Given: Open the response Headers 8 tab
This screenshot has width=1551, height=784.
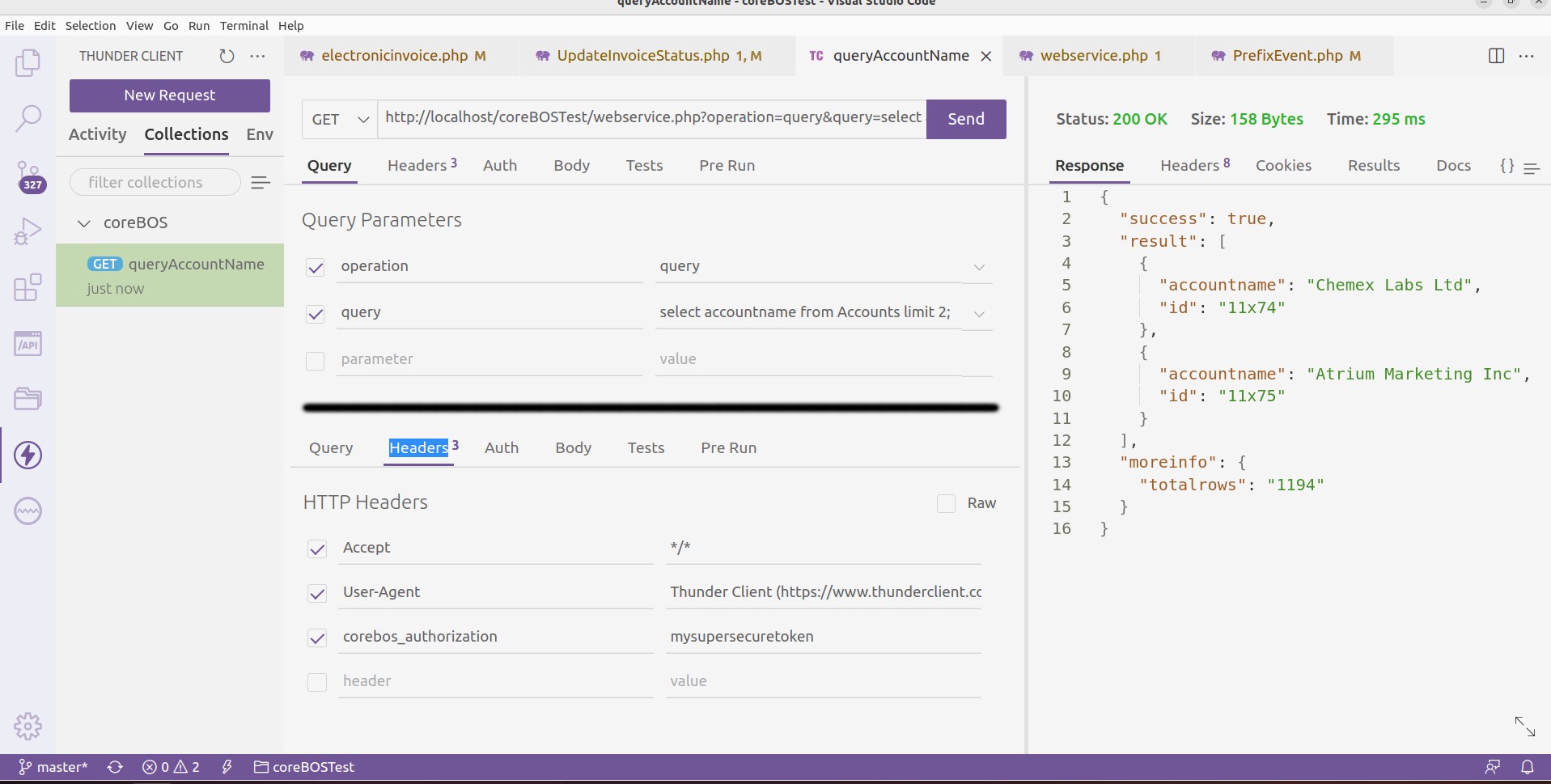Looking at the screenshot, I should pos(1194,165).
